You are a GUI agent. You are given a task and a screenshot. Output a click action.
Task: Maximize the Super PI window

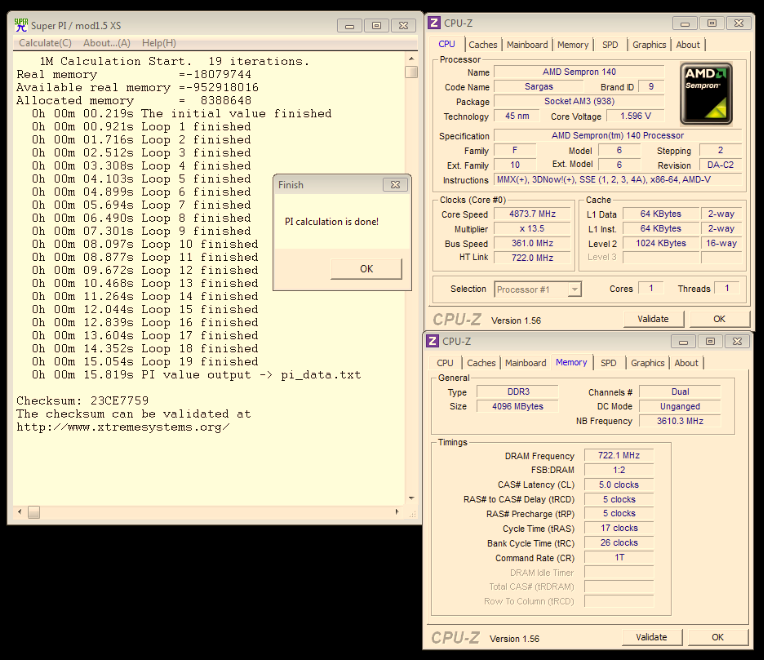(377, 26)
